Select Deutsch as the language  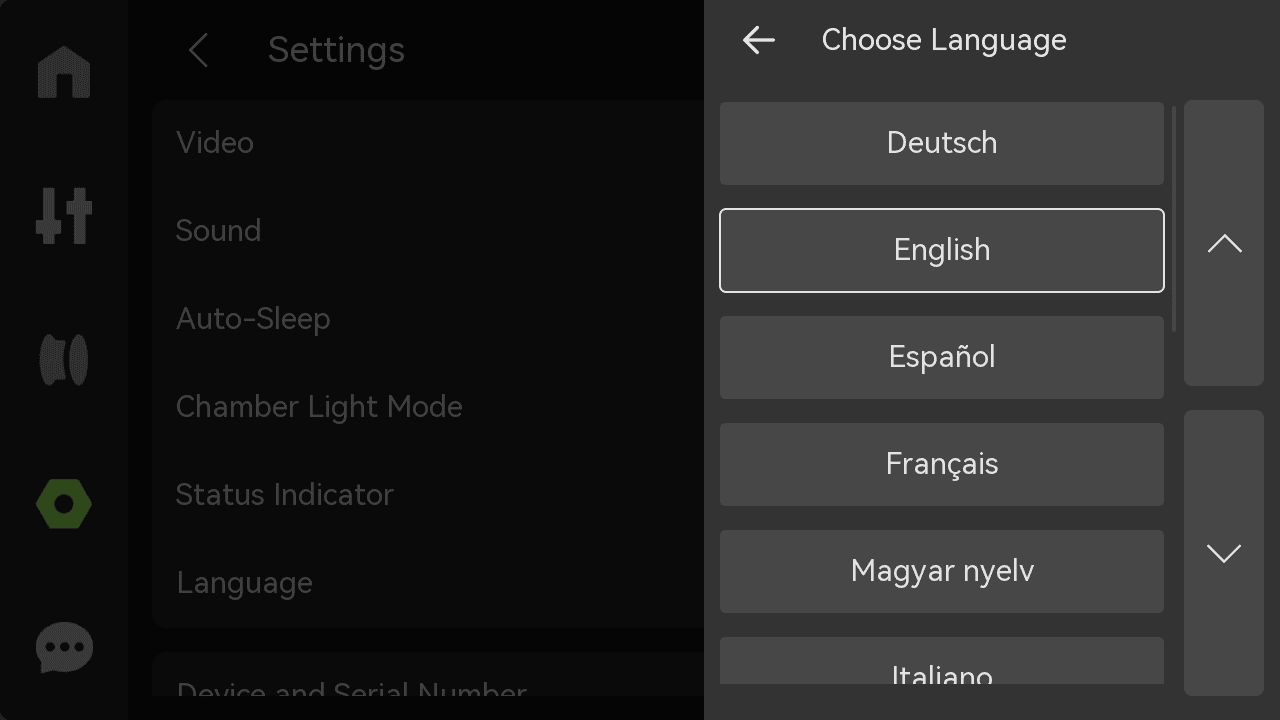click(x=942, y=143)
